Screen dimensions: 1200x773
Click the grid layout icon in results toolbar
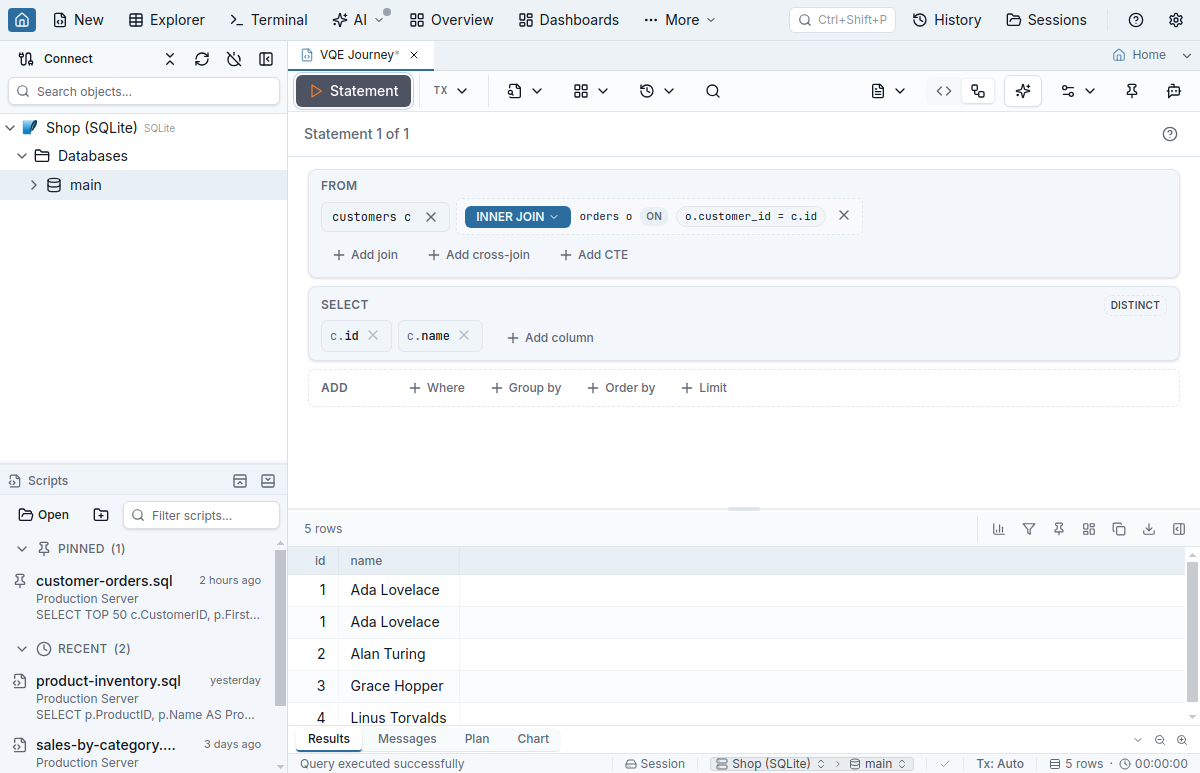point(1089,529)
